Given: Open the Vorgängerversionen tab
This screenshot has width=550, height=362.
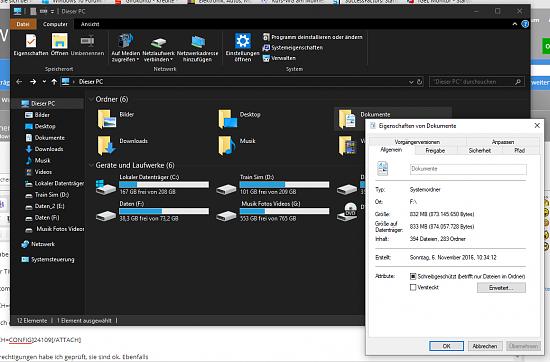Looking at the screenshot, I should pos(417,142).
